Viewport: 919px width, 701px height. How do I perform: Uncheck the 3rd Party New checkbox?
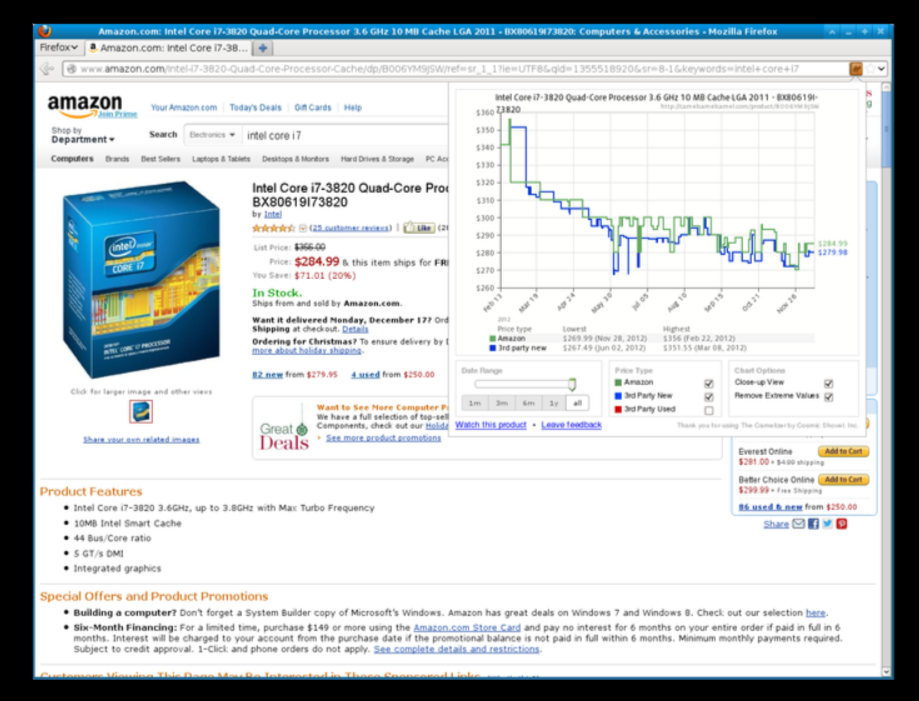coord(709,397)
